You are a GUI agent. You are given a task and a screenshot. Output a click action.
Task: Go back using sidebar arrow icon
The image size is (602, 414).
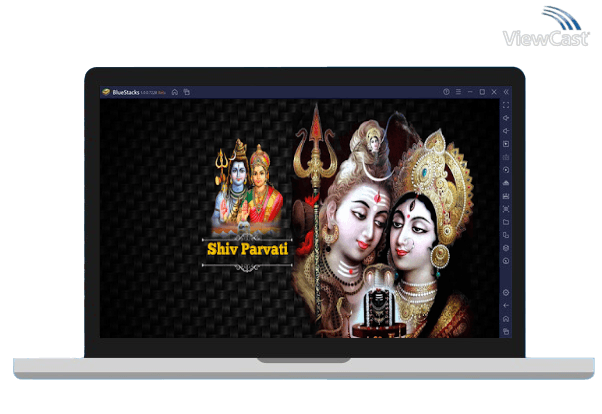pos(506,306)
